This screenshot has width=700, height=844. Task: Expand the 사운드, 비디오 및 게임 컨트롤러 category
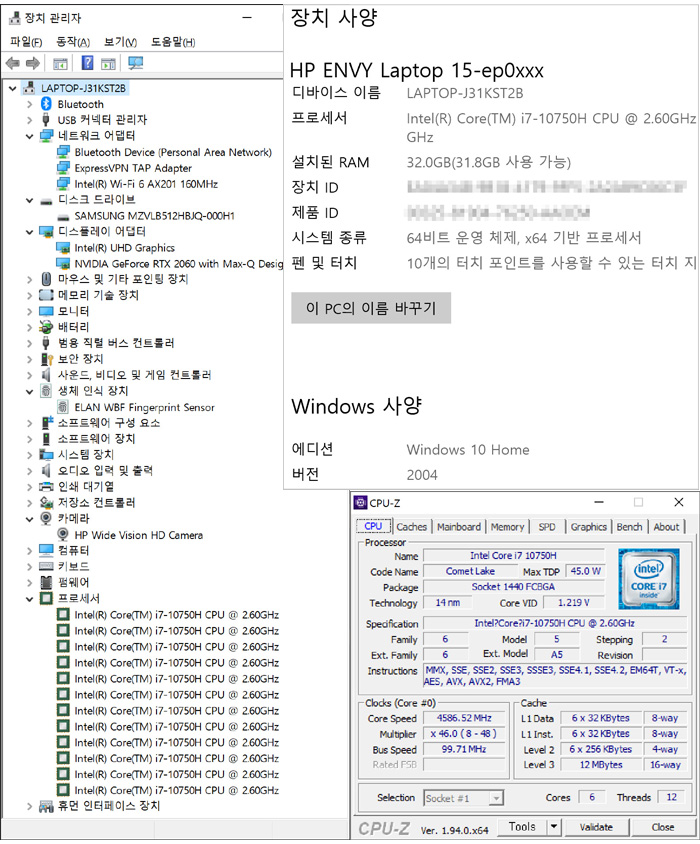[x=30, y=375]
